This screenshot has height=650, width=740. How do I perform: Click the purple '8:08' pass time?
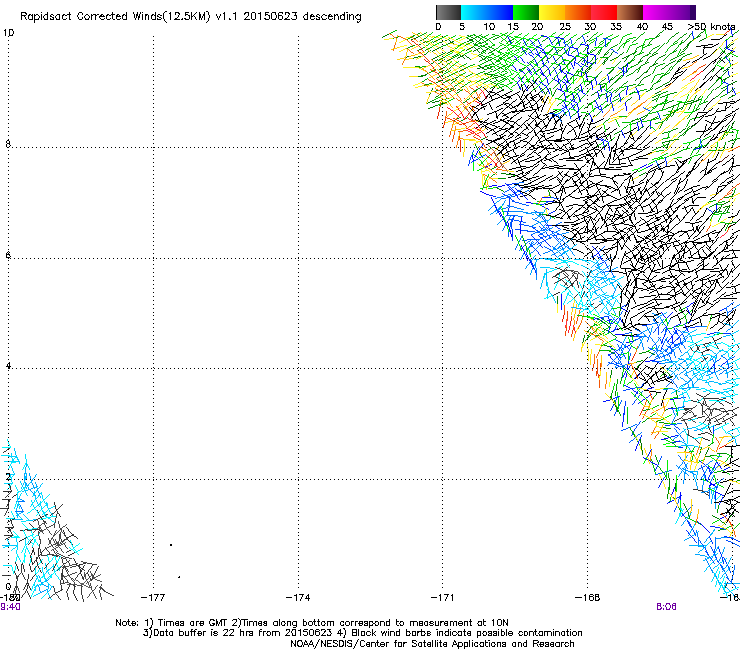(666, 607)
